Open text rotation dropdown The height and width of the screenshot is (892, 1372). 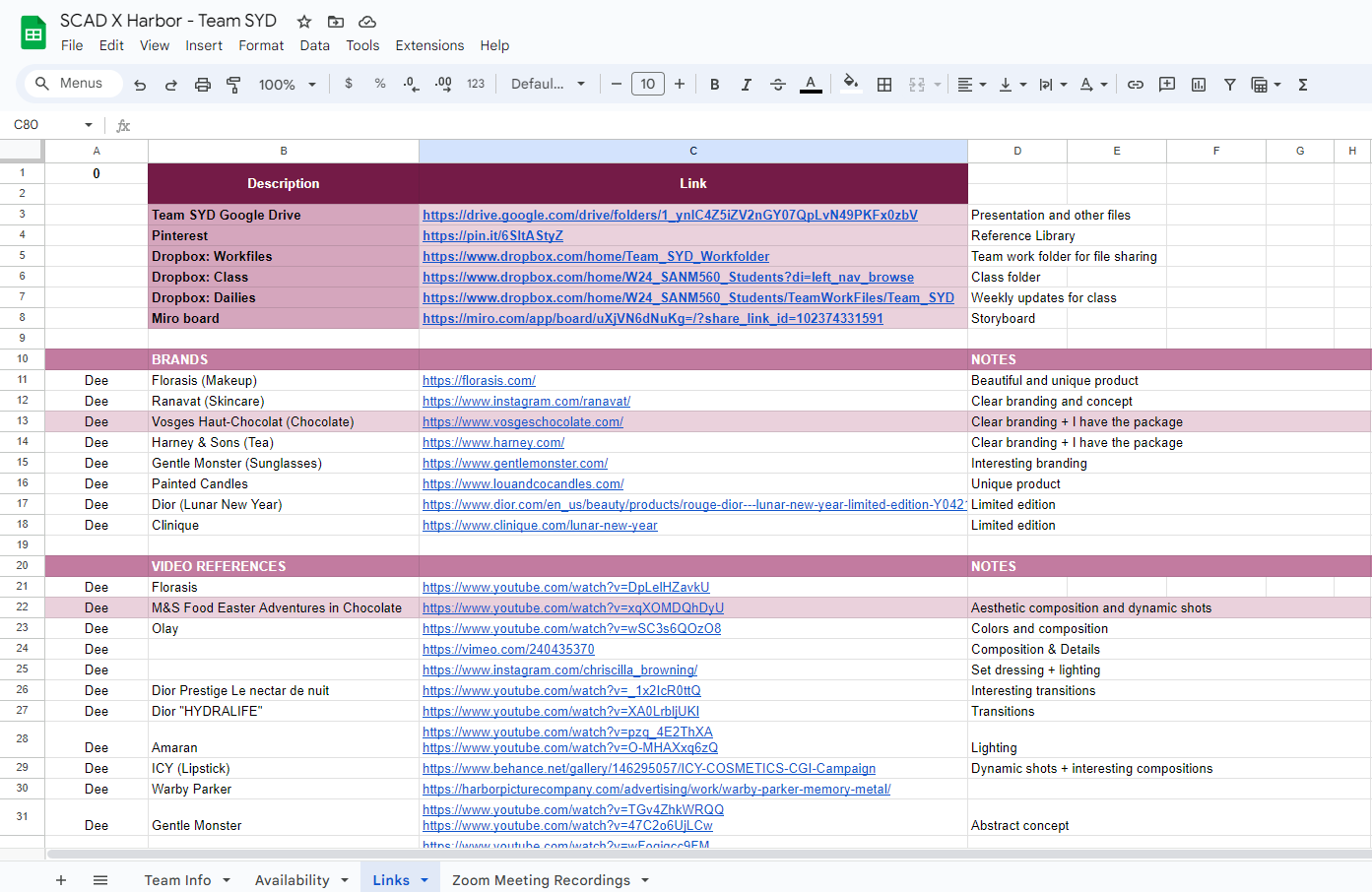[1093, 85]
